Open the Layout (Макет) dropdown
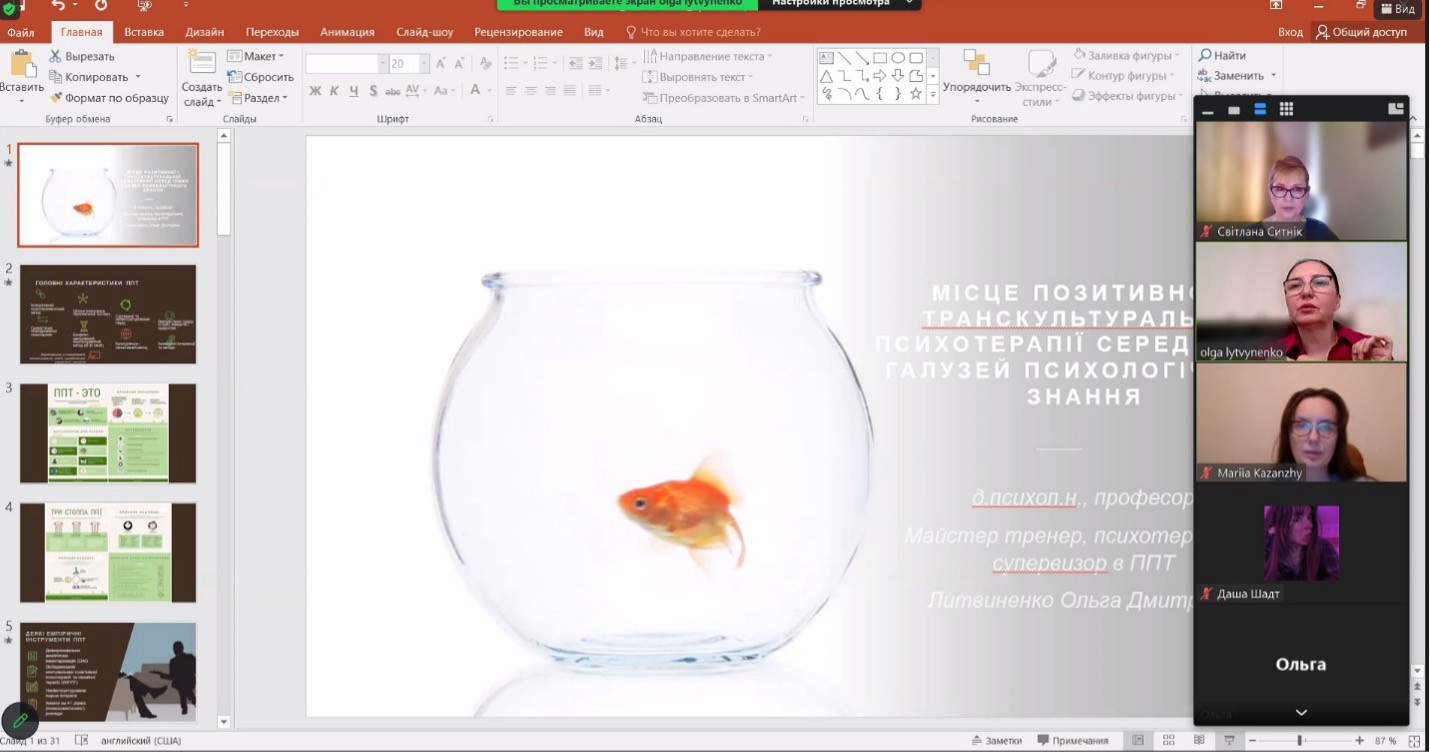Image resolution: width=1430 pixels, height=754 pixels. pos(257,56)
